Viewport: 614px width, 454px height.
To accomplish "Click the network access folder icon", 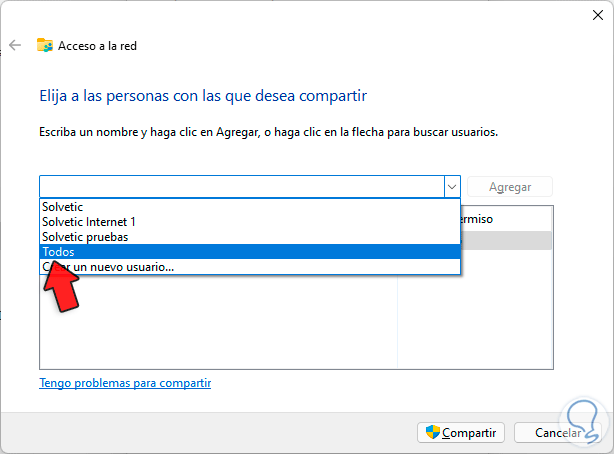I will [x=45, y=45].
